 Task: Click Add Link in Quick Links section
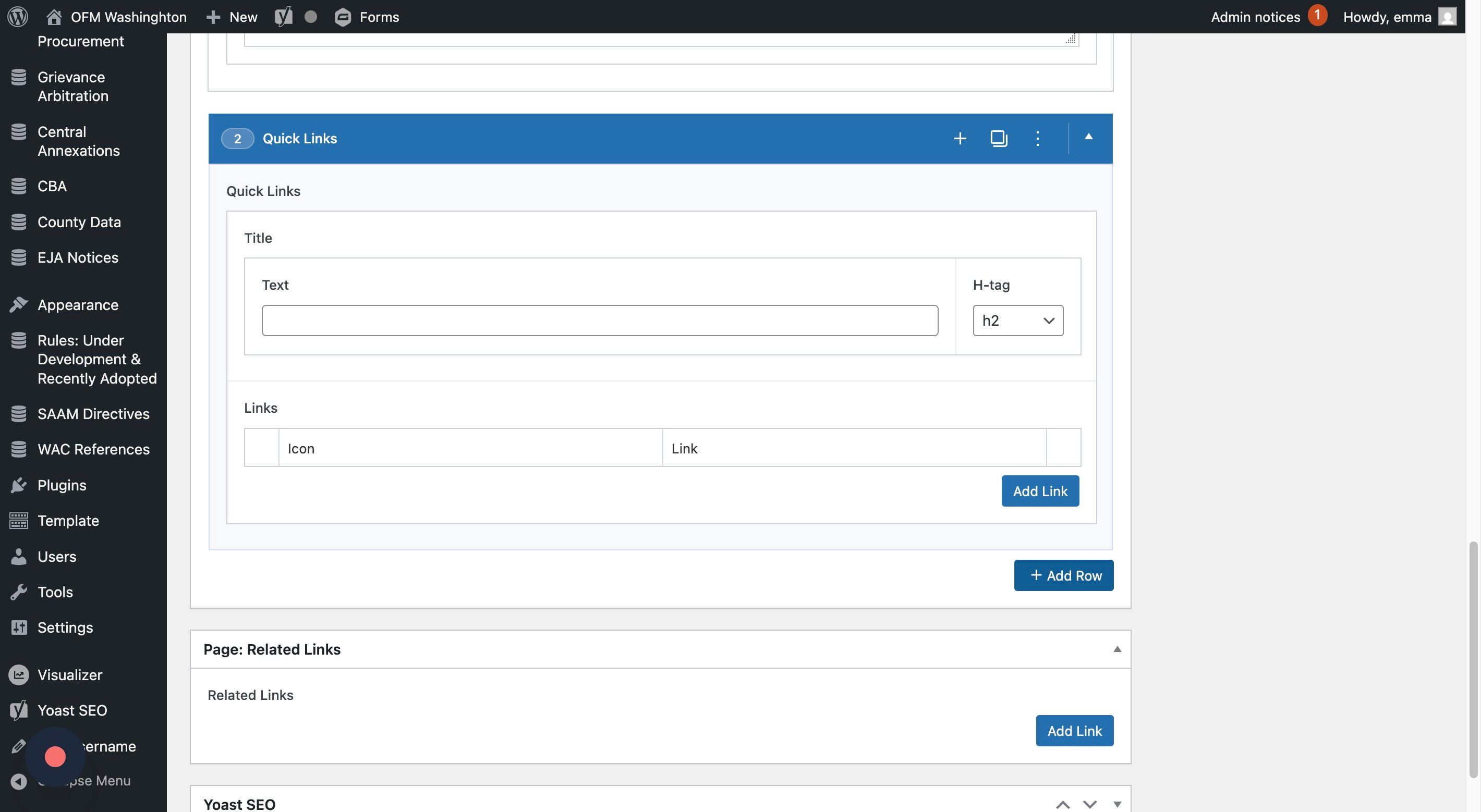1039,491
